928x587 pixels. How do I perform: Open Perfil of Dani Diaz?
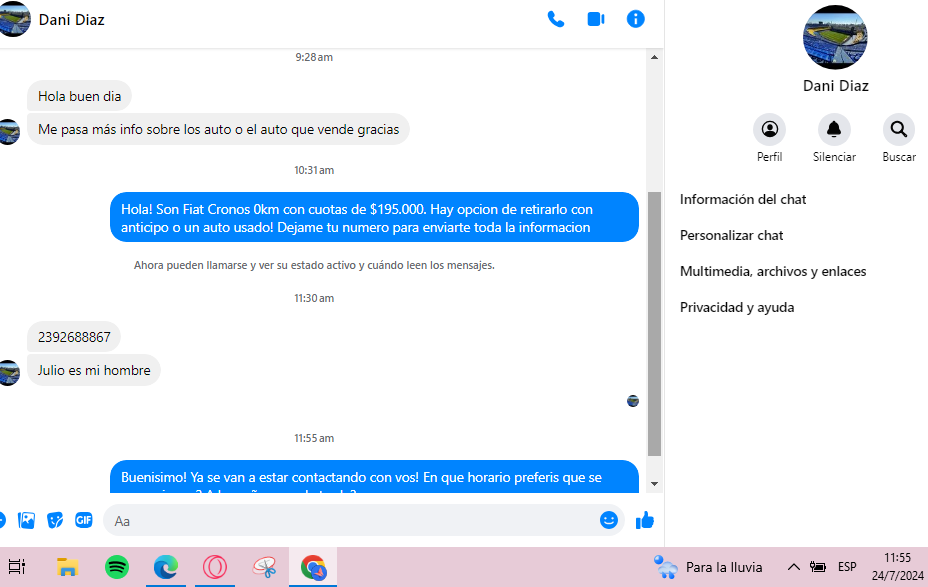pyautogui.click(x=769, y=129)
